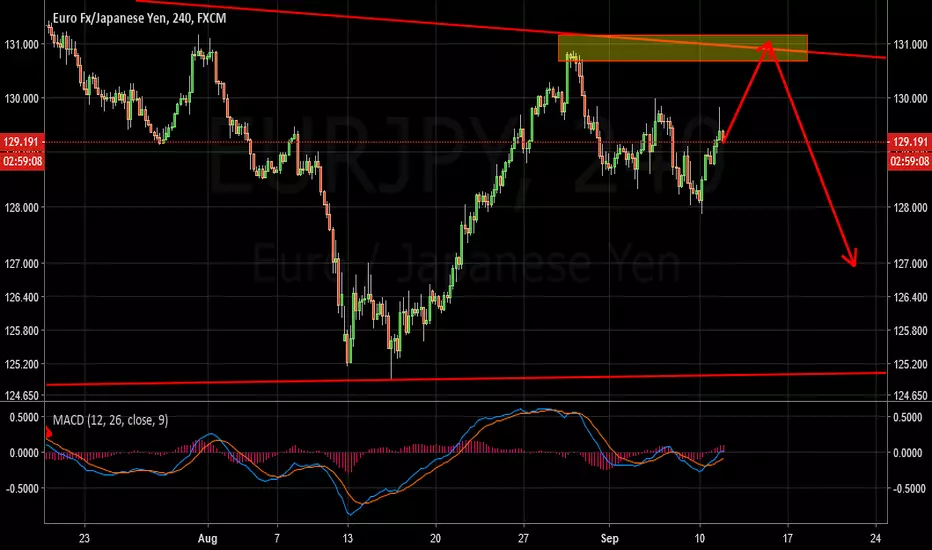932x550 pixels.
Task: Click the 0.0000 value on the left MACD axis
Action: (24, 453)
